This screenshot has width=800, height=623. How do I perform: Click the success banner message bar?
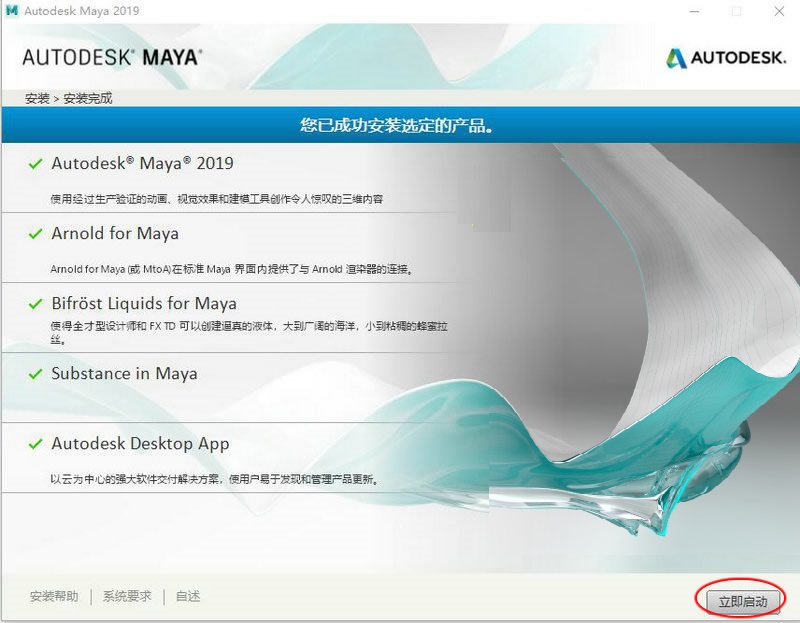click(400, 125)
